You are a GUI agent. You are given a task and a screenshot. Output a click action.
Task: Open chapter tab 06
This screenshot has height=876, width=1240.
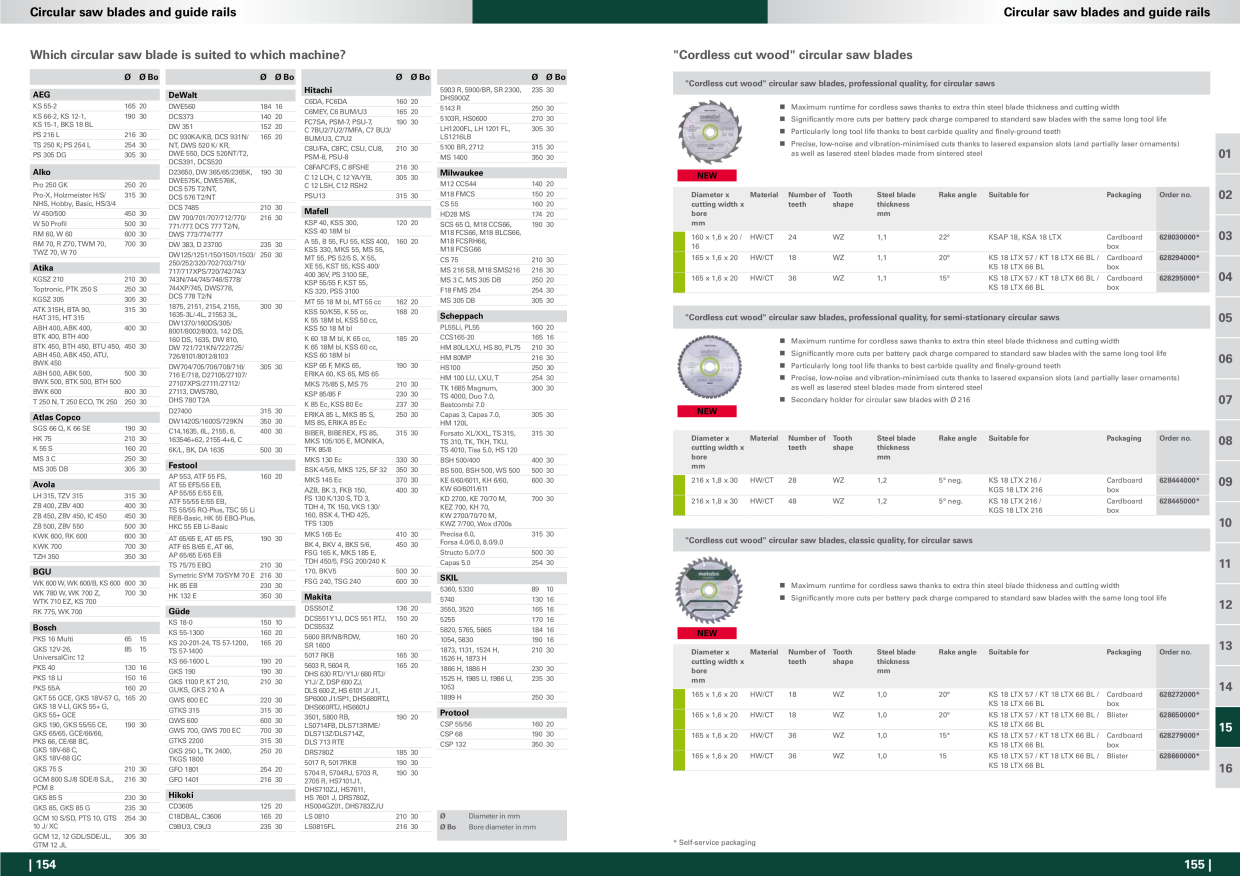click(x=1226, y=359)
